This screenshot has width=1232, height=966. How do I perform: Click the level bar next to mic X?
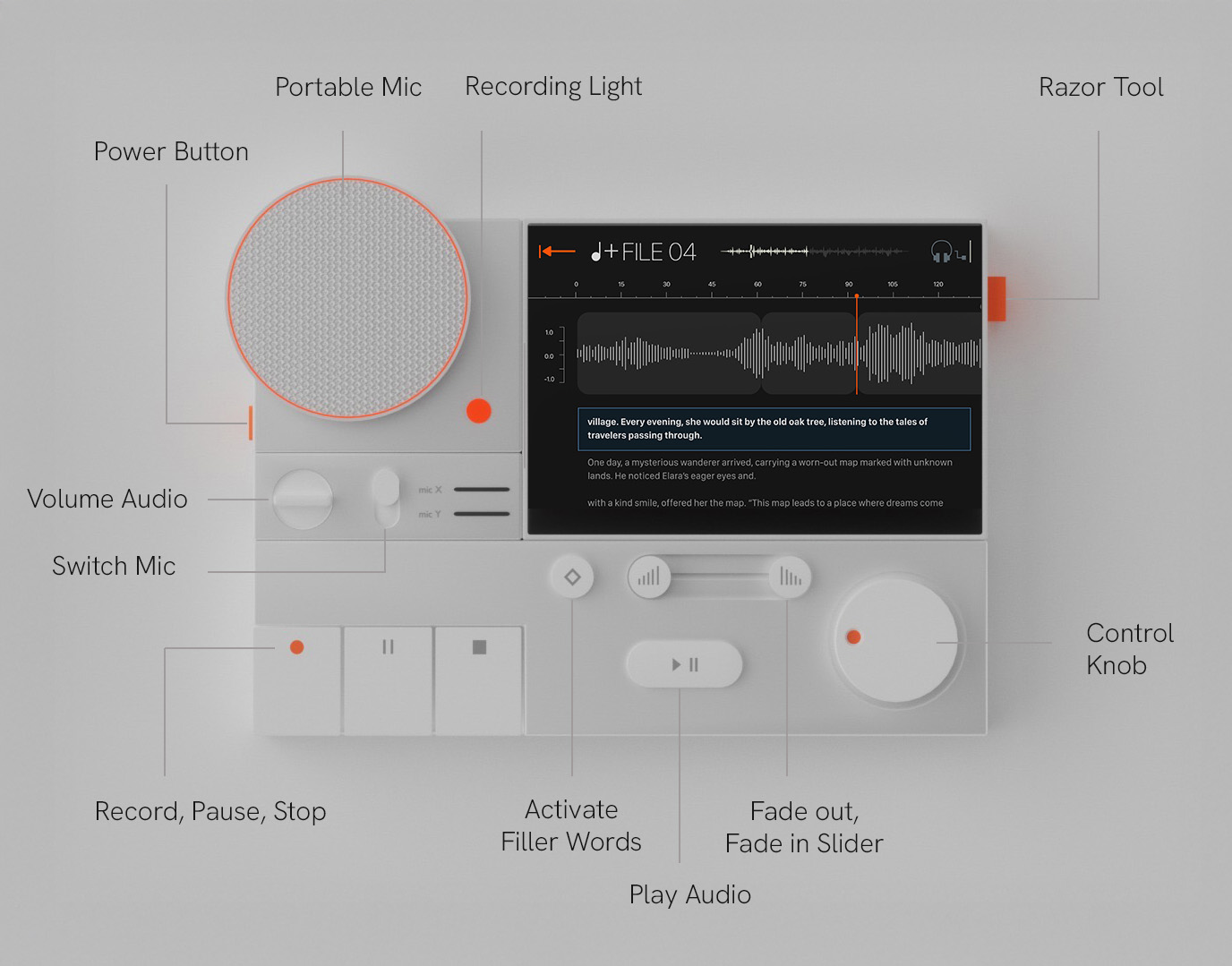(x=482, y=490)
